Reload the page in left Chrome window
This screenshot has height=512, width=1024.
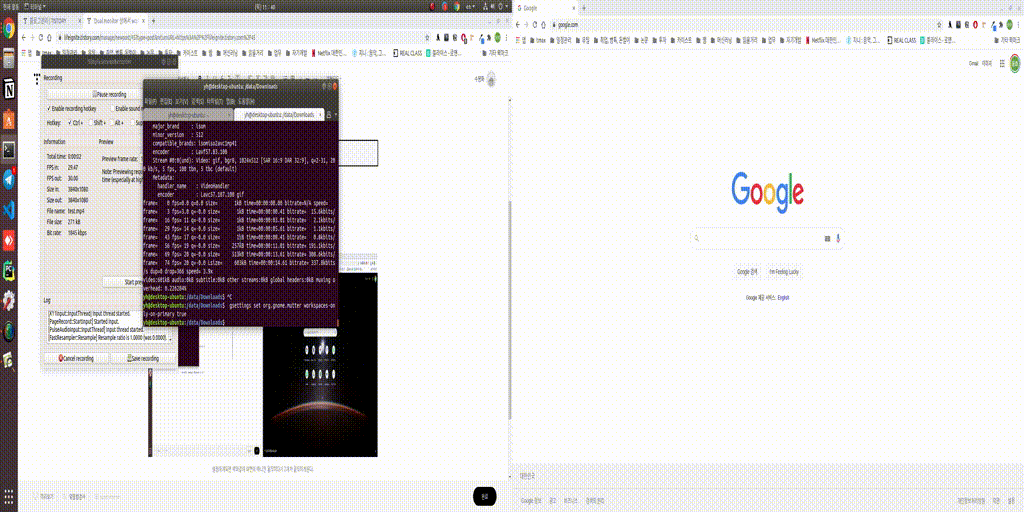pos(41,37)
